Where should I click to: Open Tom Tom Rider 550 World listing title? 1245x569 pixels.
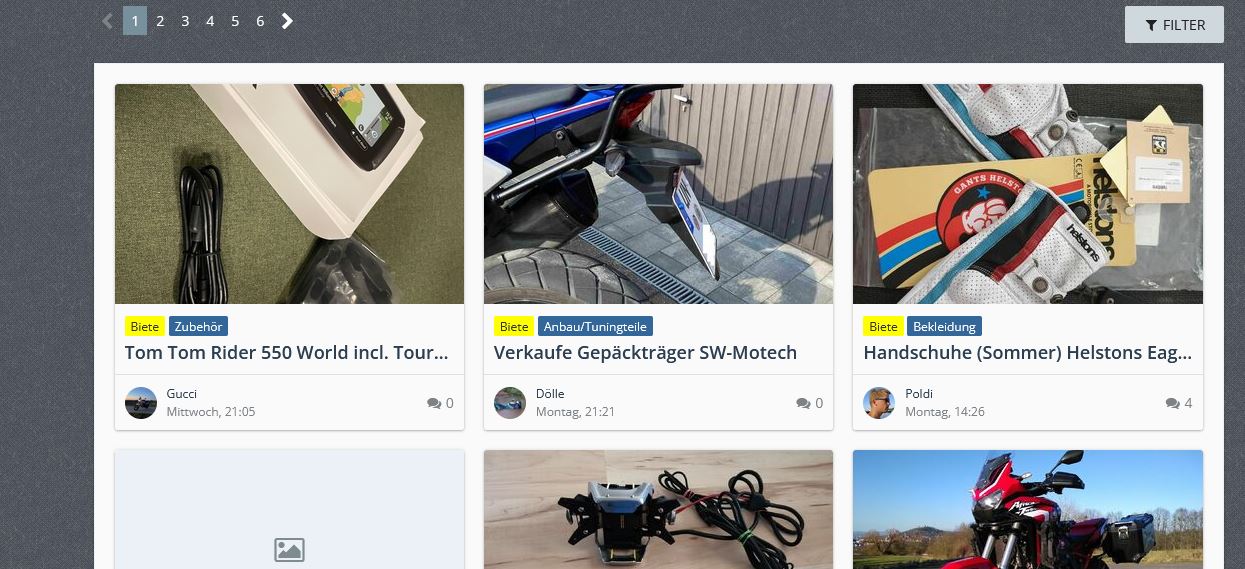coord(287,352)
